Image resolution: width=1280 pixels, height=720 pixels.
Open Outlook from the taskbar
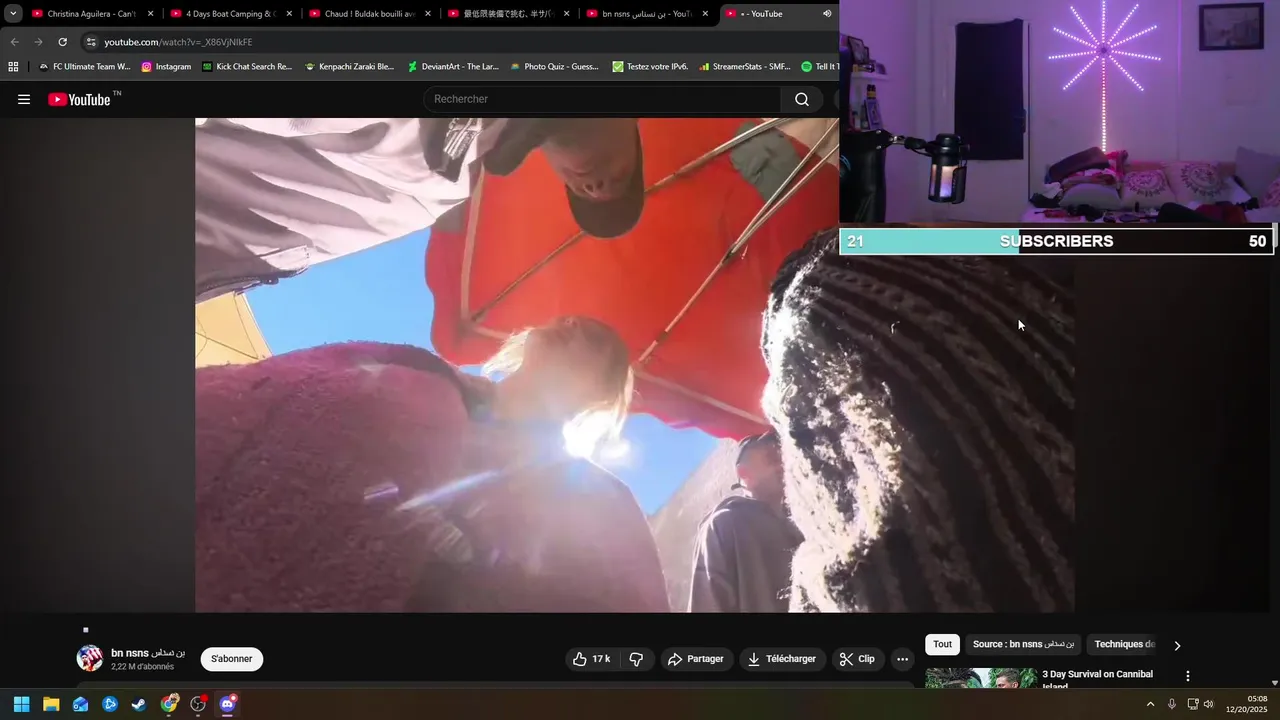[x=80, y=704]
